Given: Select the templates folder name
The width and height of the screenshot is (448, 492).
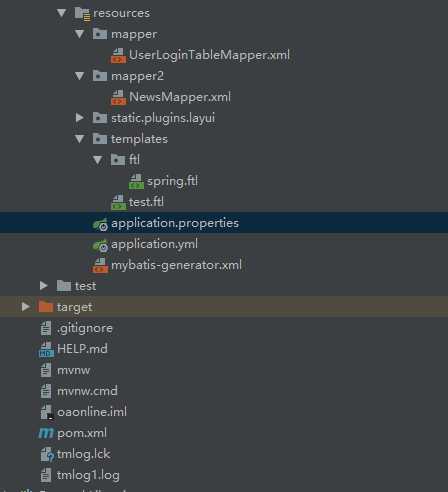Looking at the screenshot, I should click(x=139, y=139).
